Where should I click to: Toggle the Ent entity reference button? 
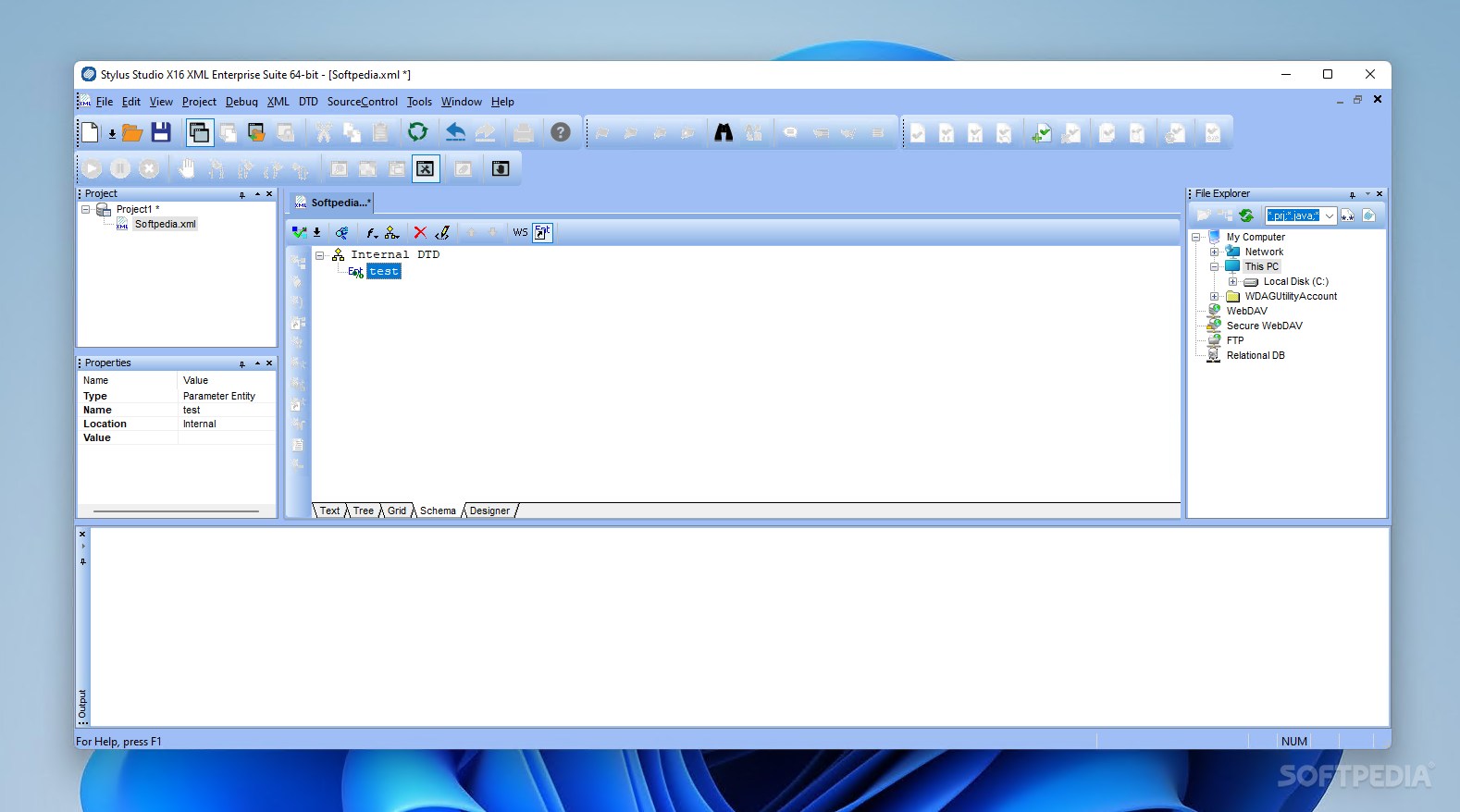point(542,232)
